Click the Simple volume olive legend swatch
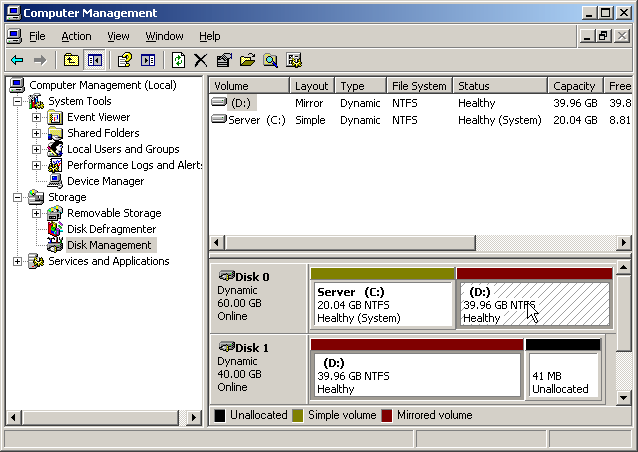638x452 pixels. 298,415
